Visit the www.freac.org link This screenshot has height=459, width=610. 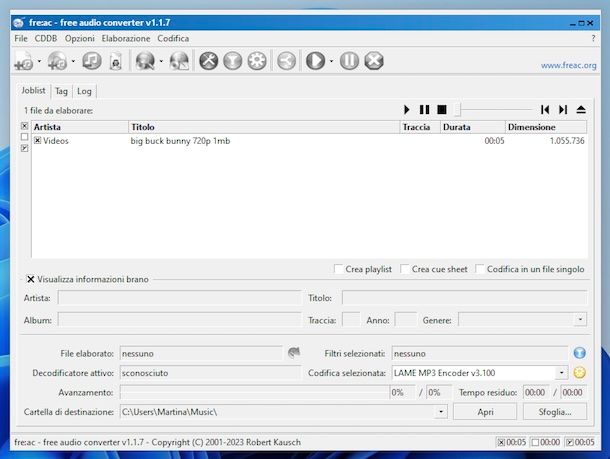568,65
